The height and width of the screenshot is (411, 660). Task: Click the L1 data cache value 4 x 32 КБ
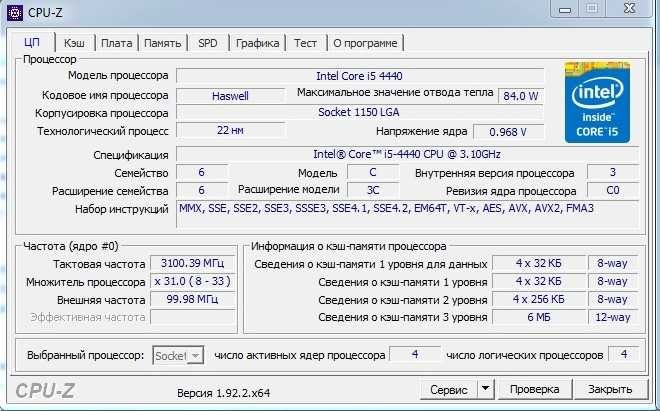tap(539, 264)
